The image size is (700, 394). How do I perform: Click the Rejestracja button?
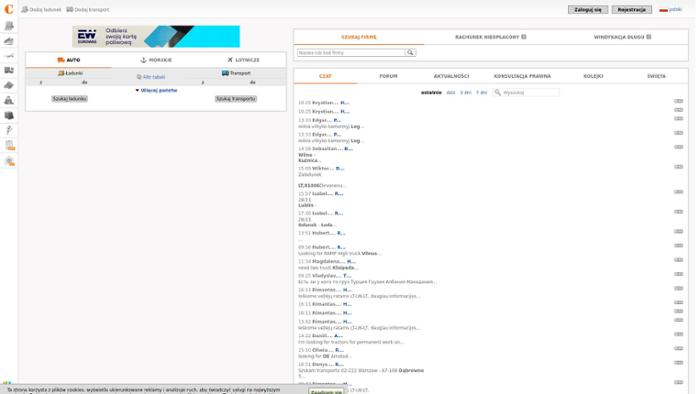631,9
